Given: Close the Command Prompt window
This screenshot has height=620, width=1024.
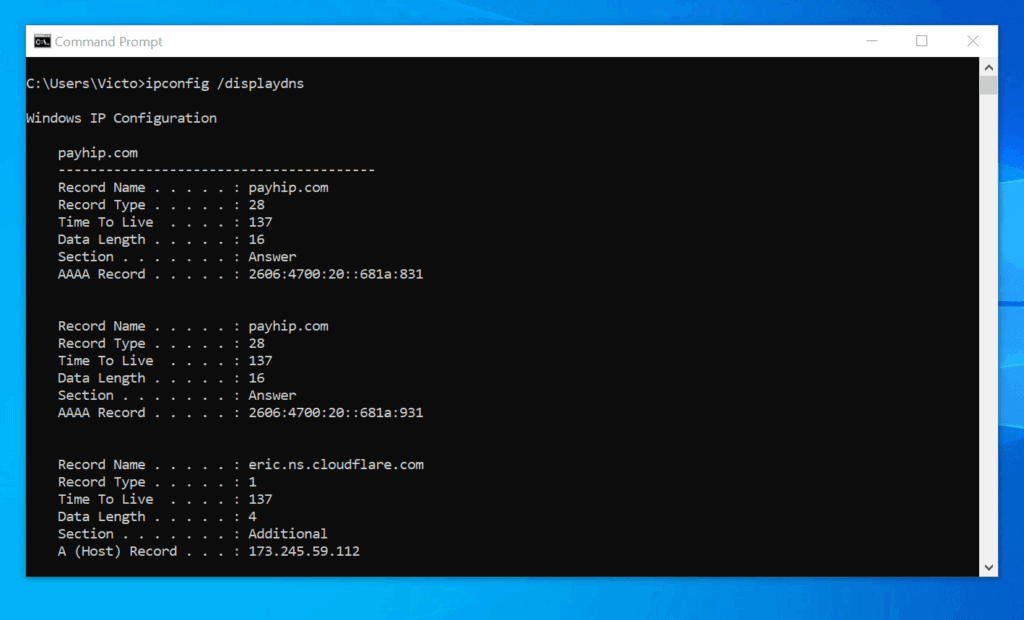Looking at the screenshot, I should pos(972,41).
